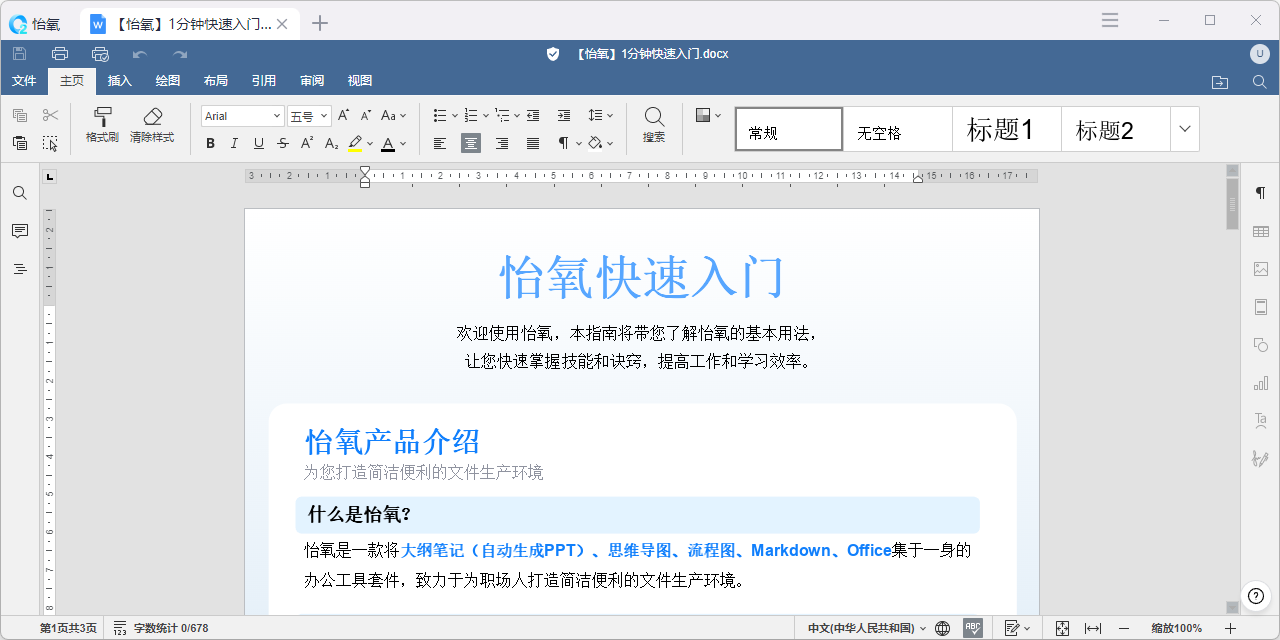Open the table settings in the right sidebar
1280x640 pixels.
(1260, 231)
